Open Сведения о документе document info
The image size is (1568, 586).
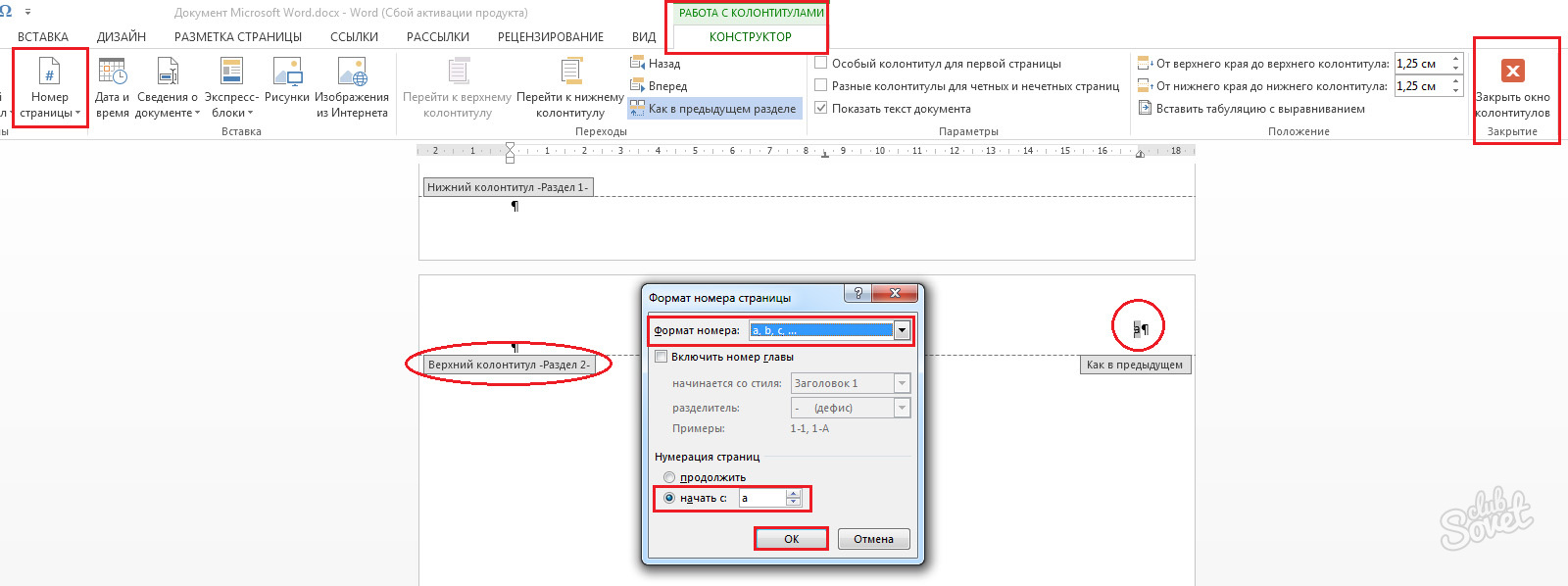(168, 87)
